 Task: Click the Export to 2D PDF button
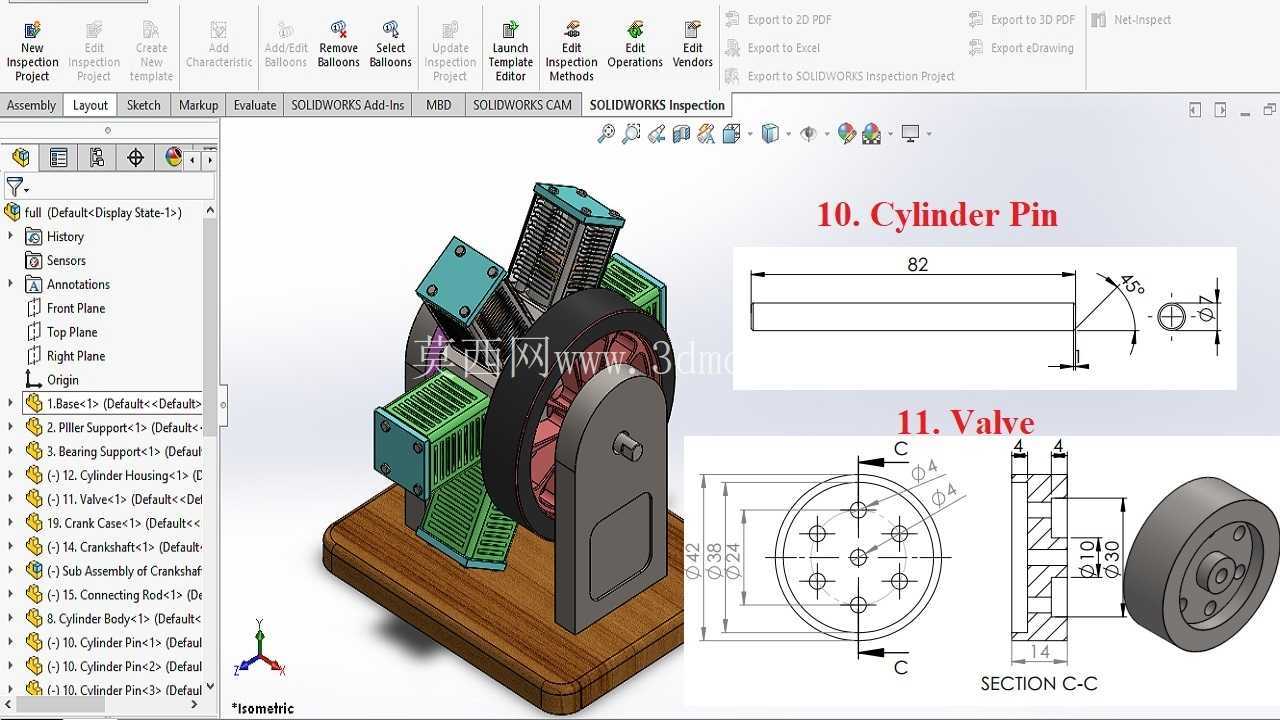(778, 19)
